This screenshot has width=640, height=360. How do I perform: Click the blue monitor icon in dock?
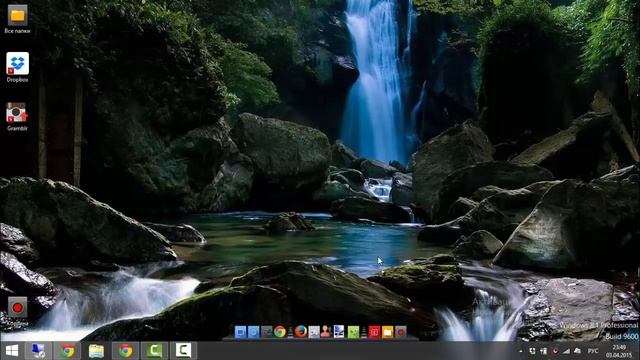(240, 332)
